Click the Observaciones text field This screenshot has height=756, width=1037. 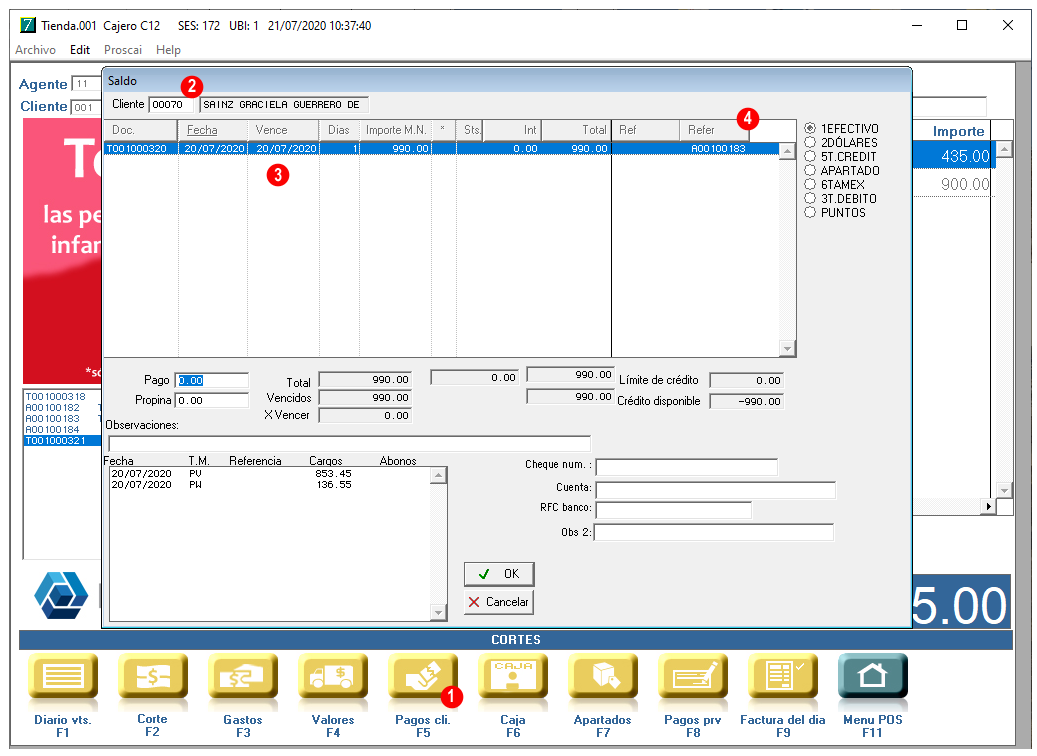[x=349, y=443]
